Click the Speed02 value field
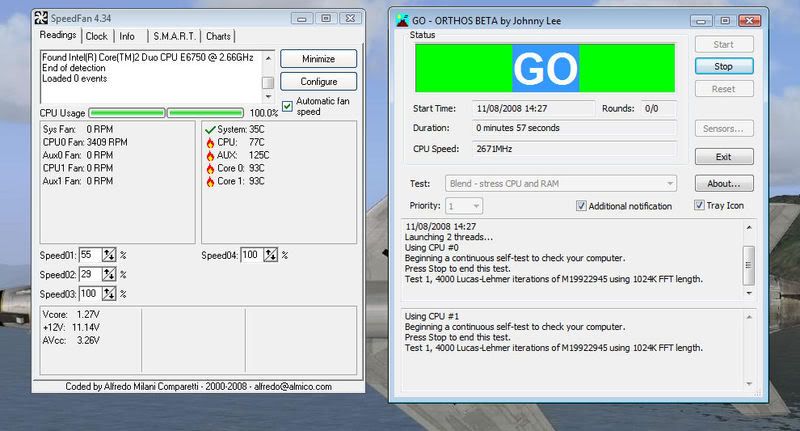 point(90,274)
